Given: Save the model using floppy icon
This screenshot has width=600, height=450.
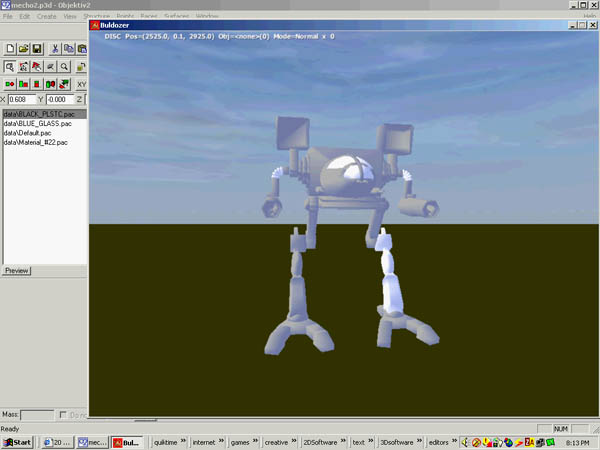Looking at the screenshot, I should click(37, 49).
